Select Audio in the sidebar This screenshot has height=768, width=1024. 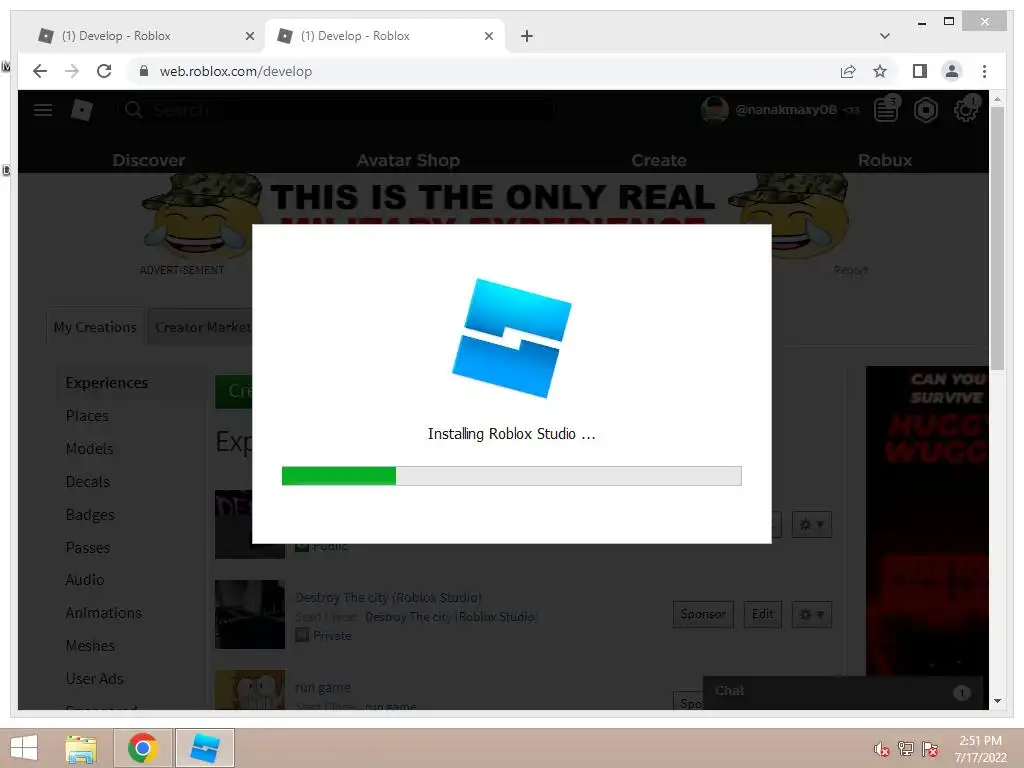pyautogui.click(x=85, y=580)
